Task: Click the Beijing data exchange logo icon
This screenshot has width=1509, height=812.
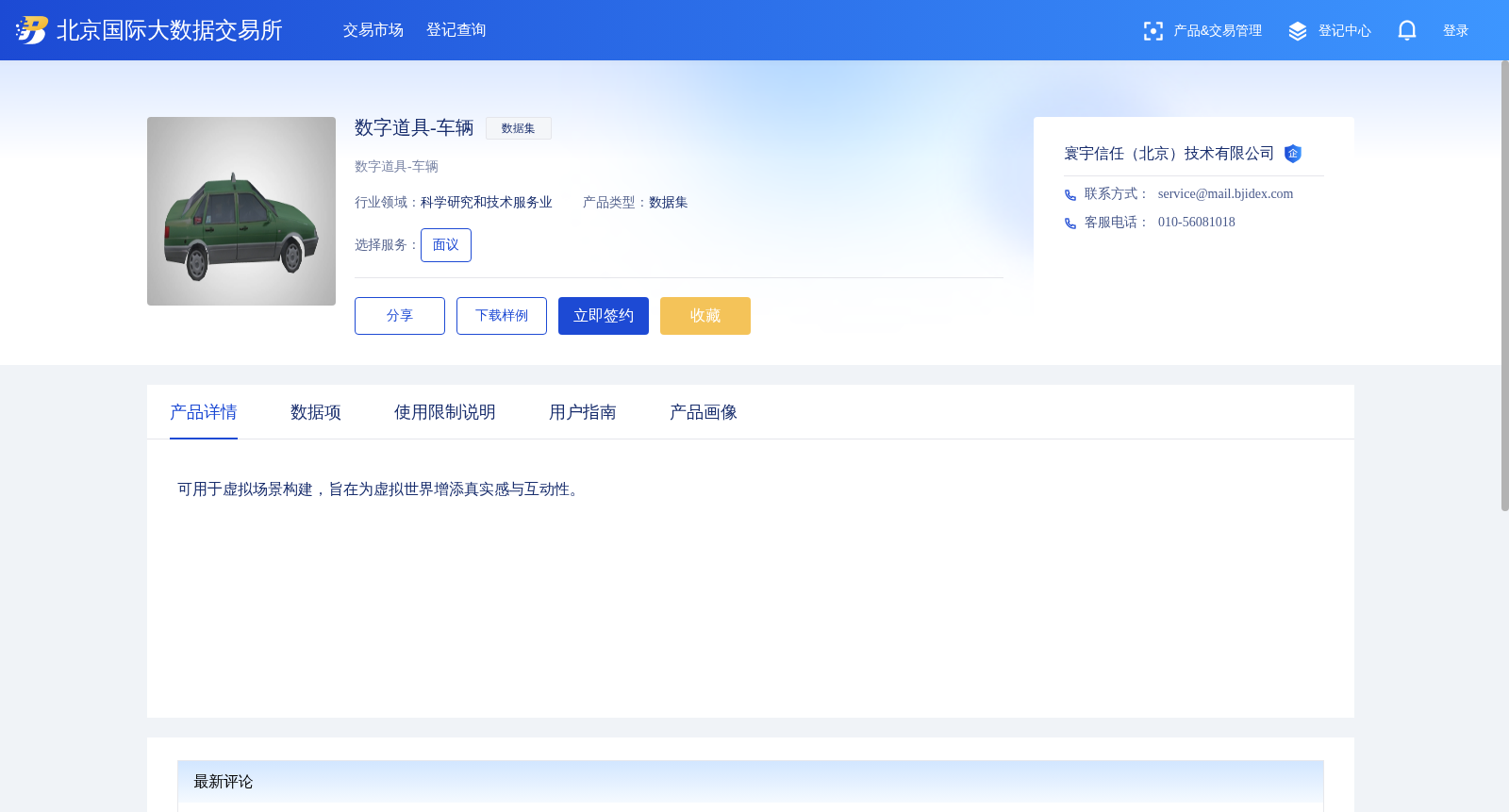Action: [x=32, y=30]
